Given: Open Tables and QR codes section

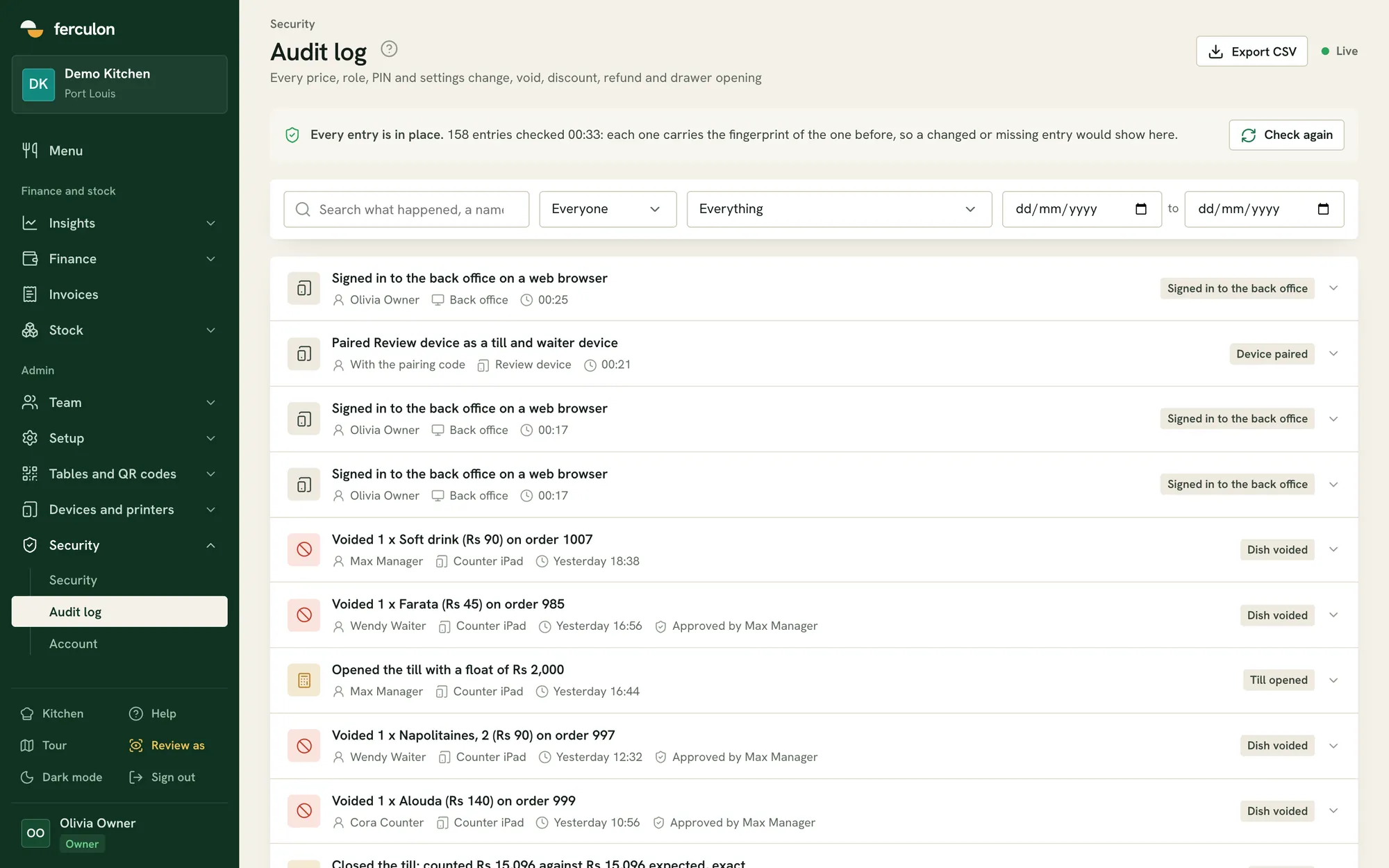Looking at the screenshot, I should coord(119,474).
